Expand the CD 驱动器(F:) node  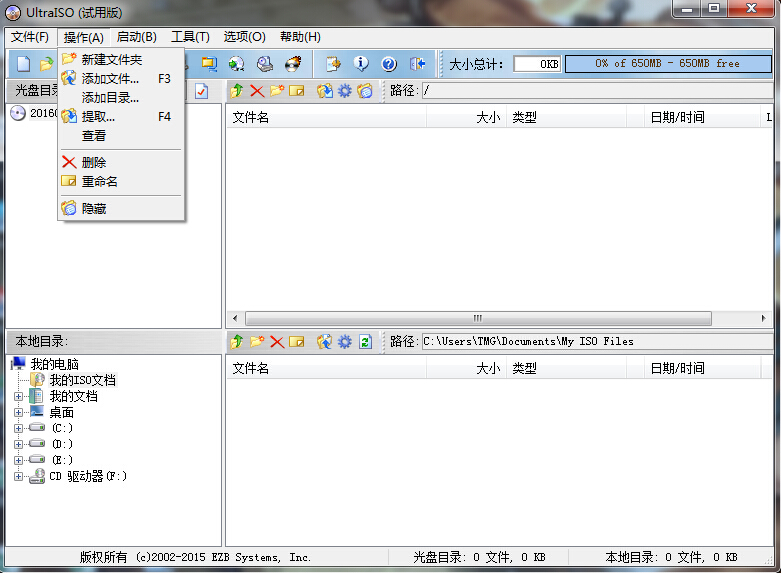[x=18, y=476]
